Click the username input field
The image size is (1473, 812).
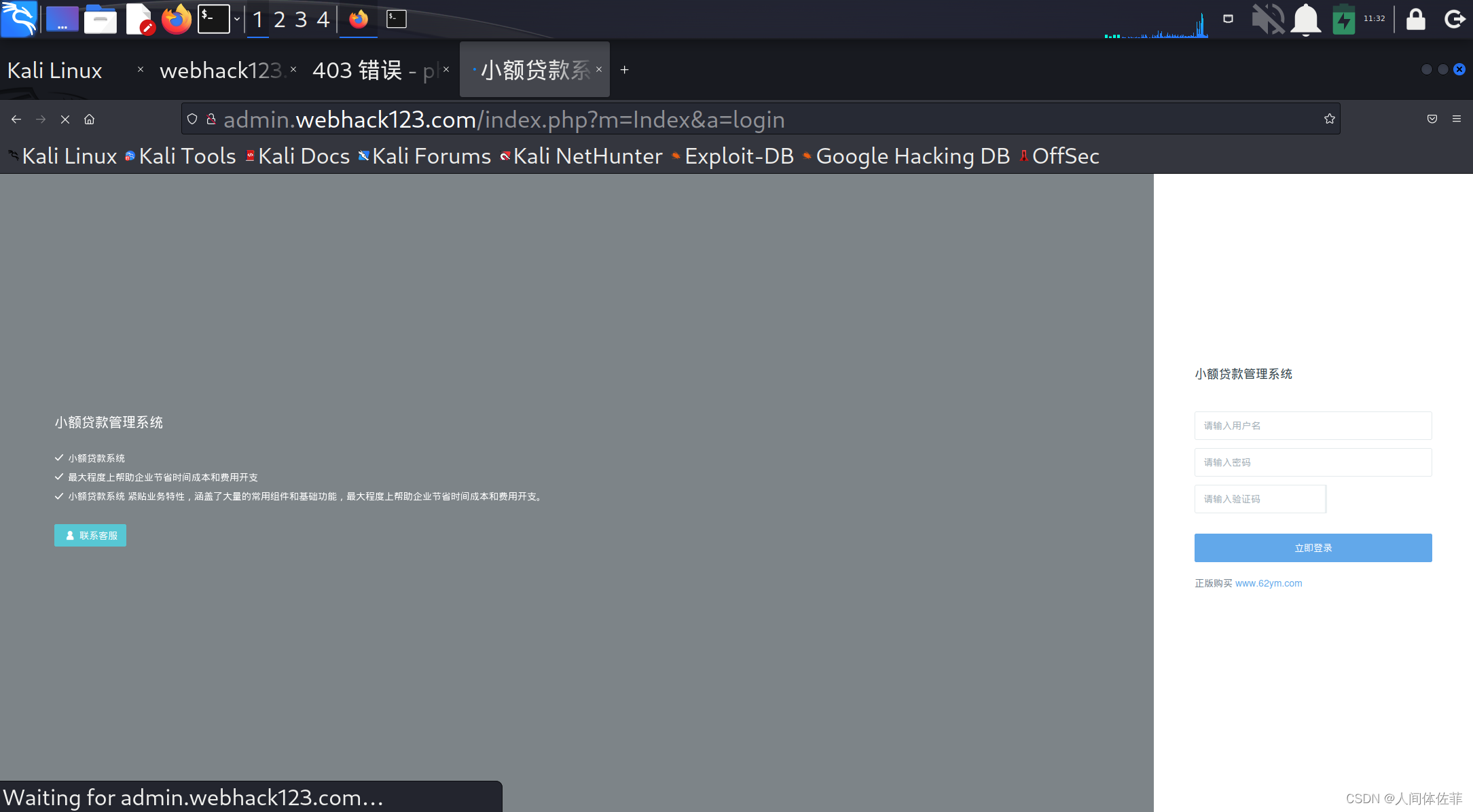click(1313, 426)
